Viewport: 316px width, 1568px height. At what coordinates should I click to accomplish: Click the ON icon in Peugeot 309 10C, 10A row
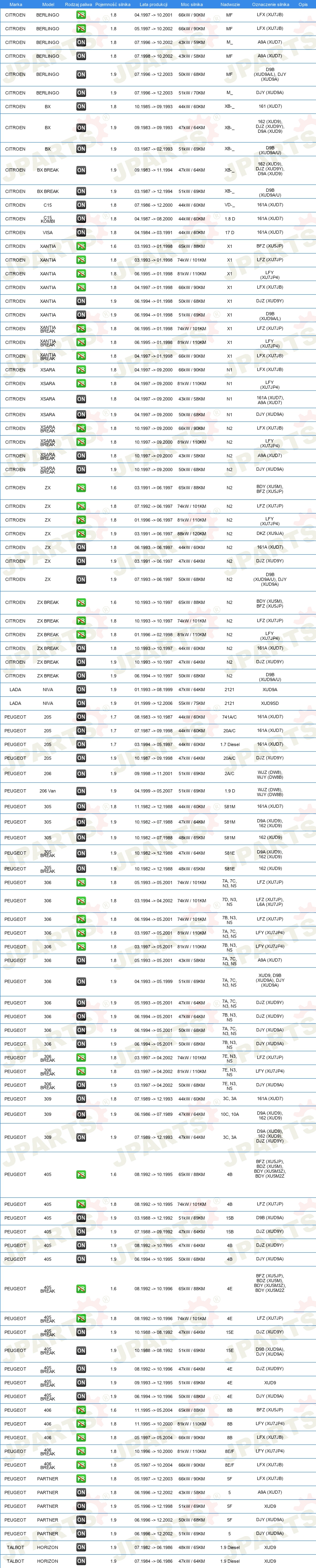81,1115
